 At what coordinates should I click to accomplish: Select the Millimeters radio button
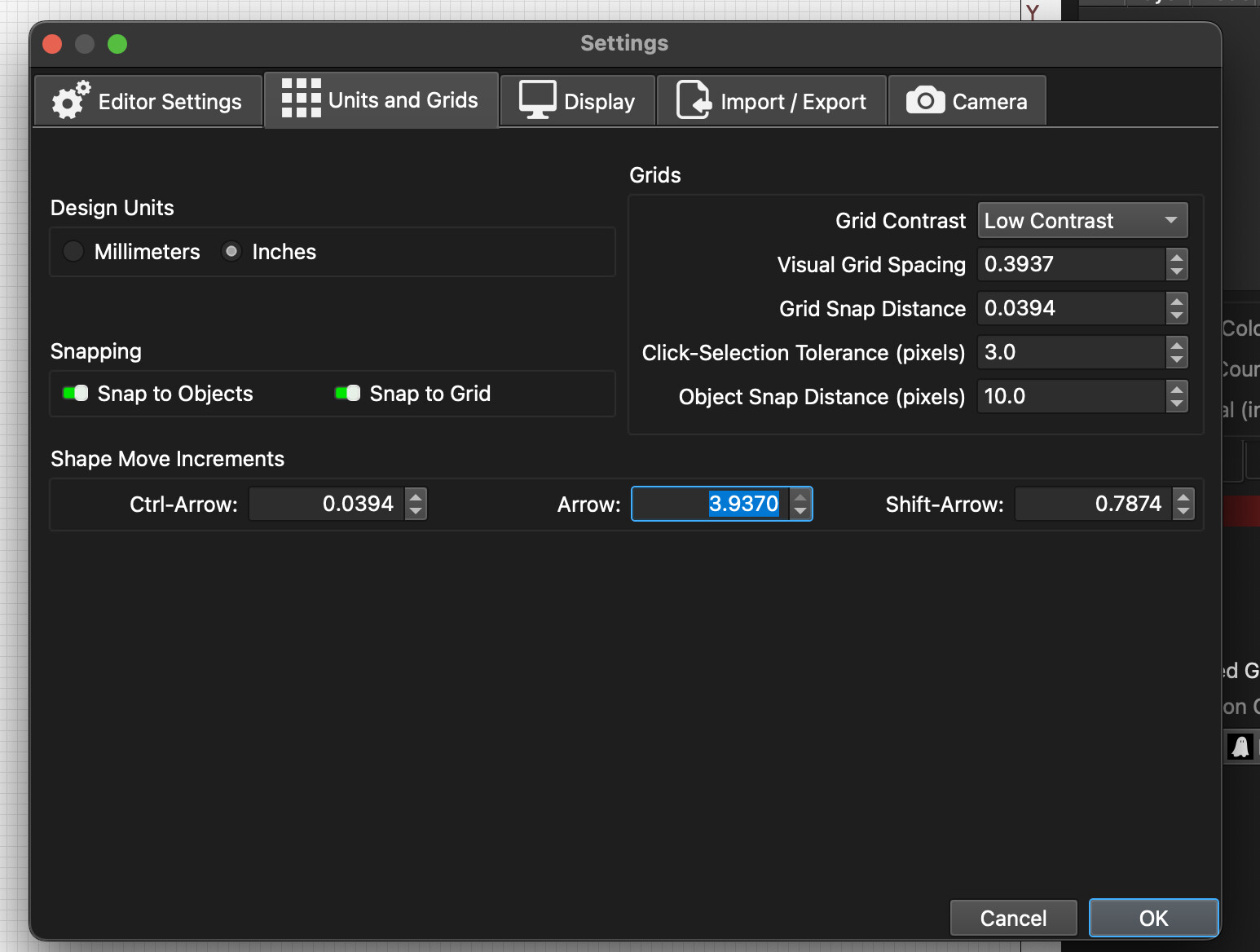coord(73,252)
